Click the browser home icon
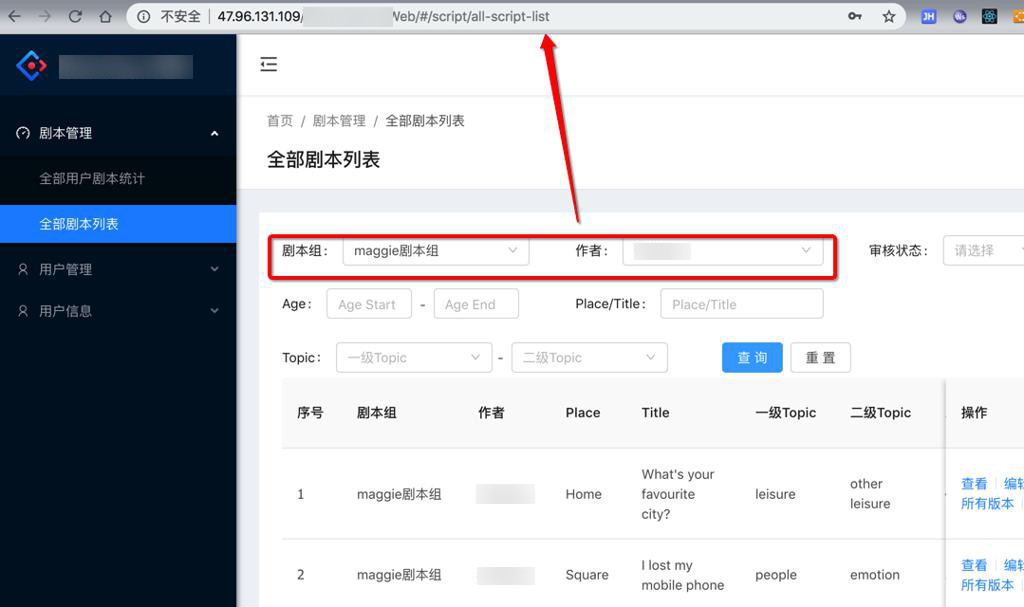 pos(105,16)
